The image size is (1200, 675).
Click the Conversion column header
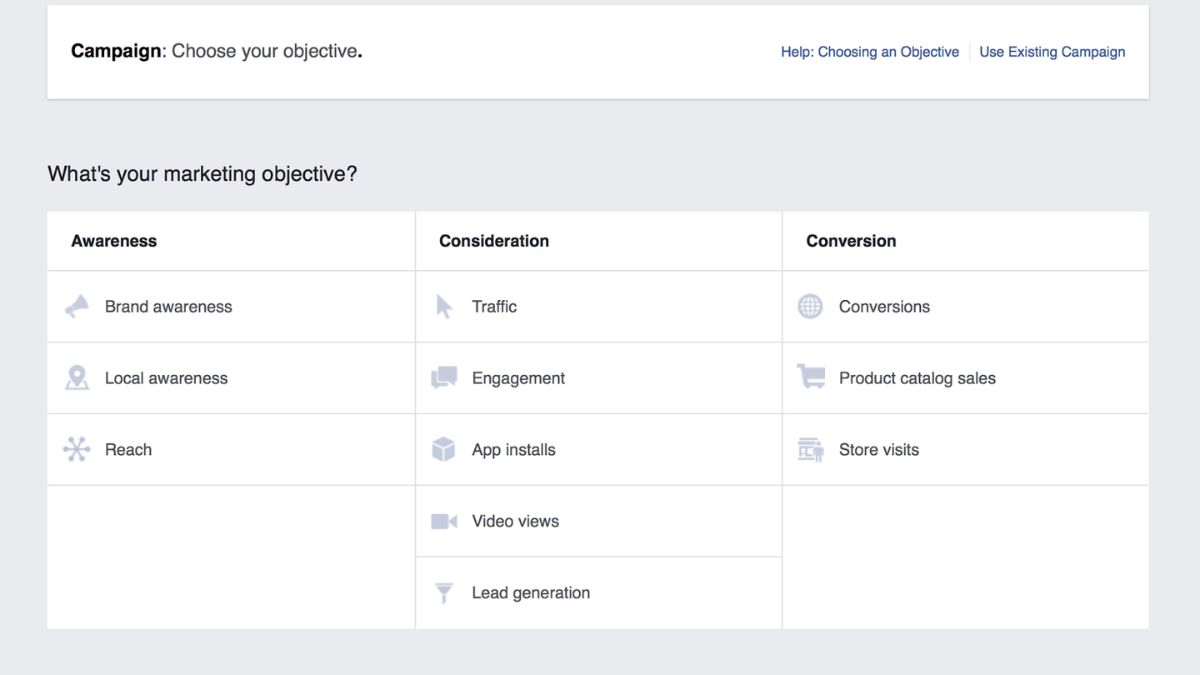[x=851, y=240]
